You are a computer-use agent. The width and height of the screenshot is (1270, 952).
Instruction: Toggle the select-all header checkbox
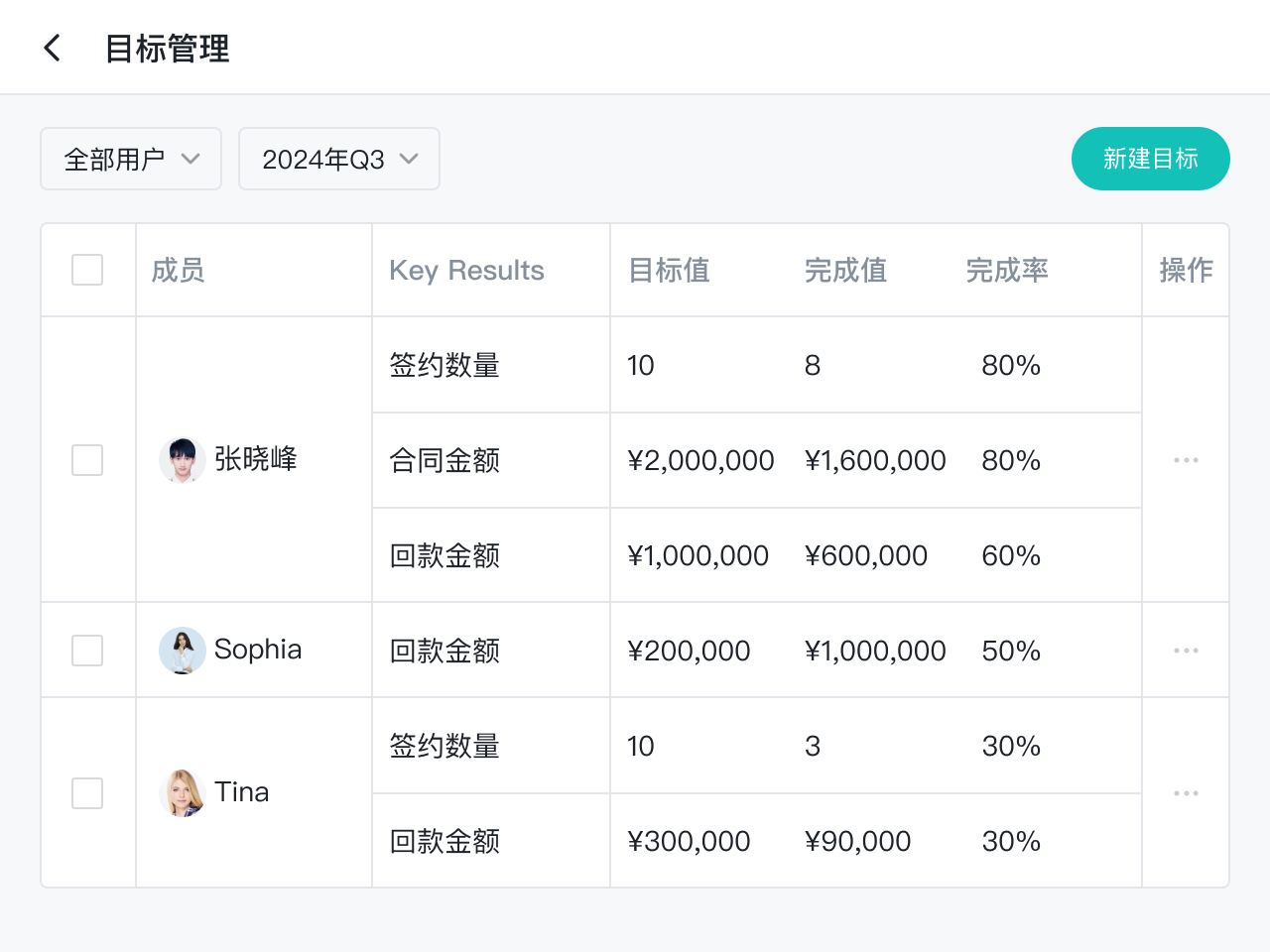click(87, 270)
